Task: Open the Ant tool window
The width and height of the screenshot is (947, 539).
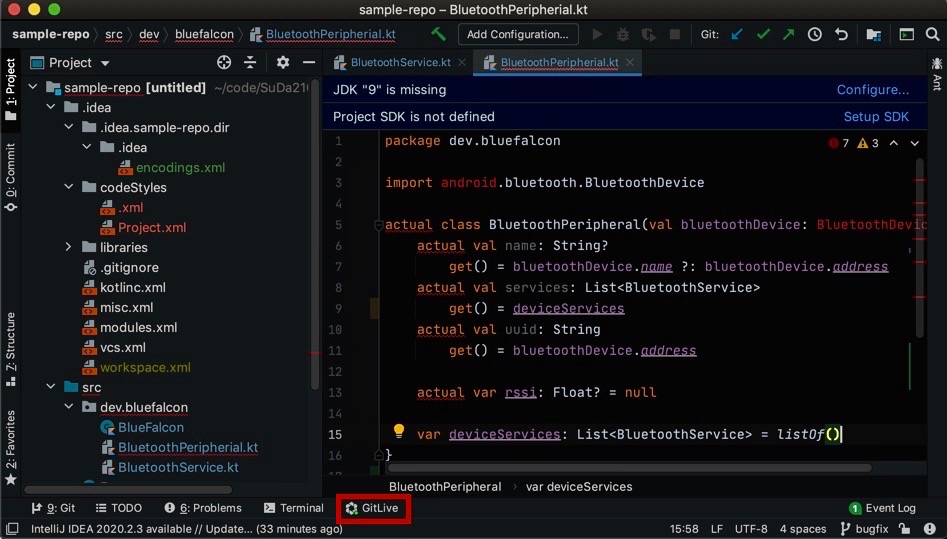Action: click(937, 74)
